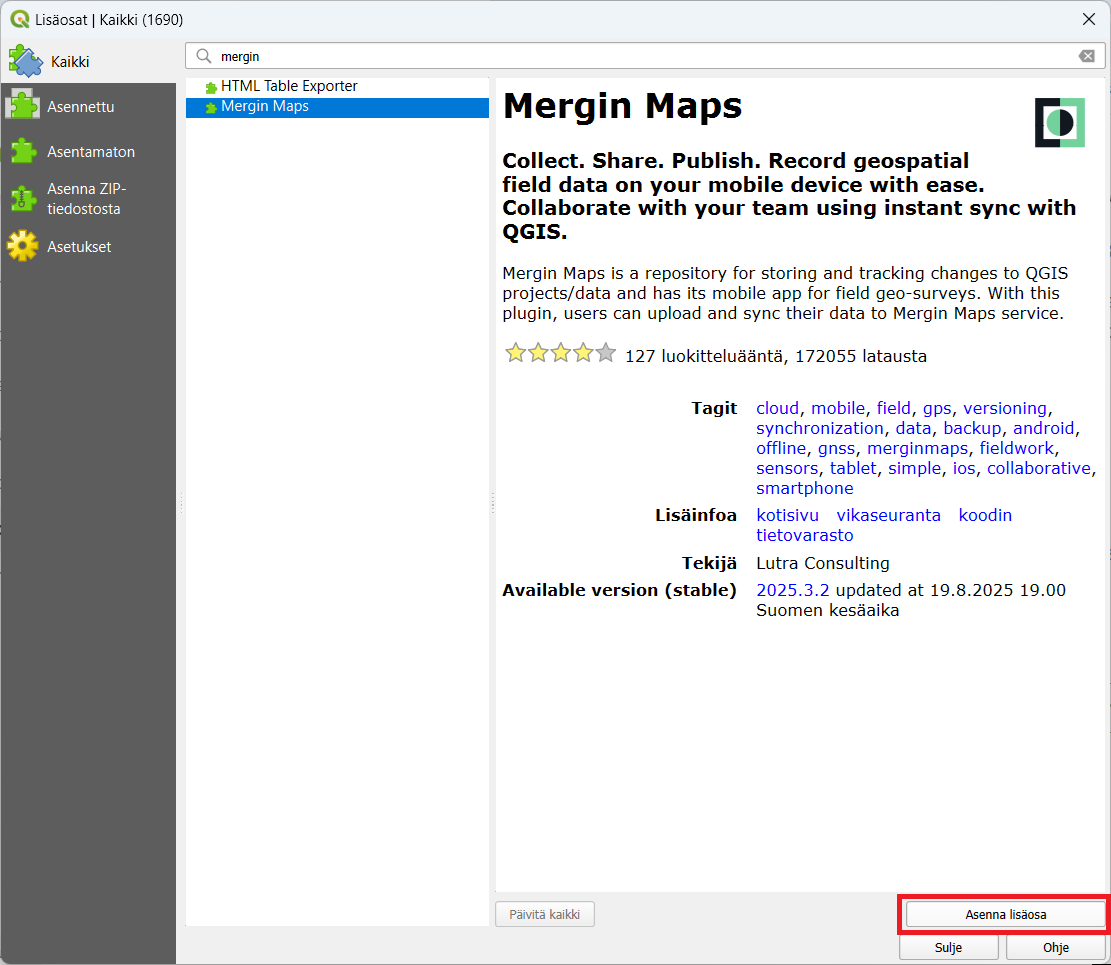1111x965 pixels.
Task: Open the merginmaps tag link
Action: 918,448
